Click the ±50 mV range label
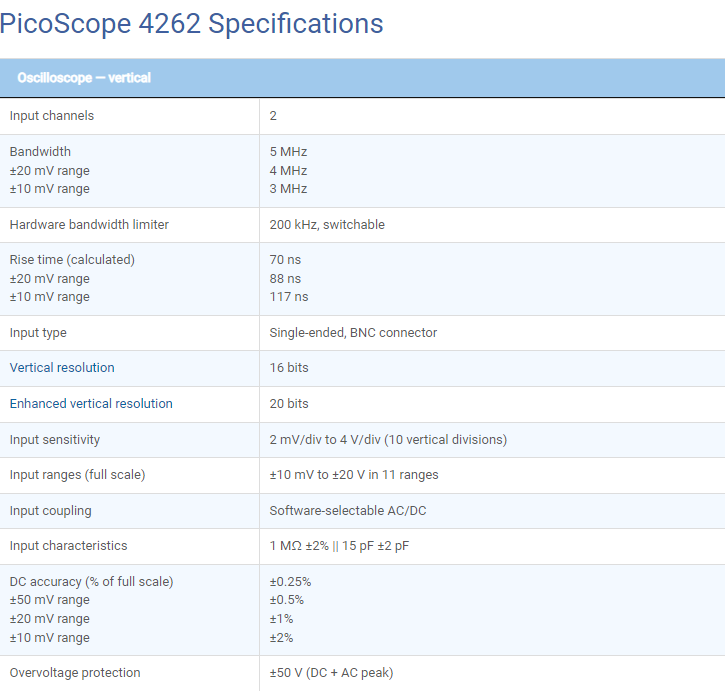The image size is (725, 694). tap(49, 600)
